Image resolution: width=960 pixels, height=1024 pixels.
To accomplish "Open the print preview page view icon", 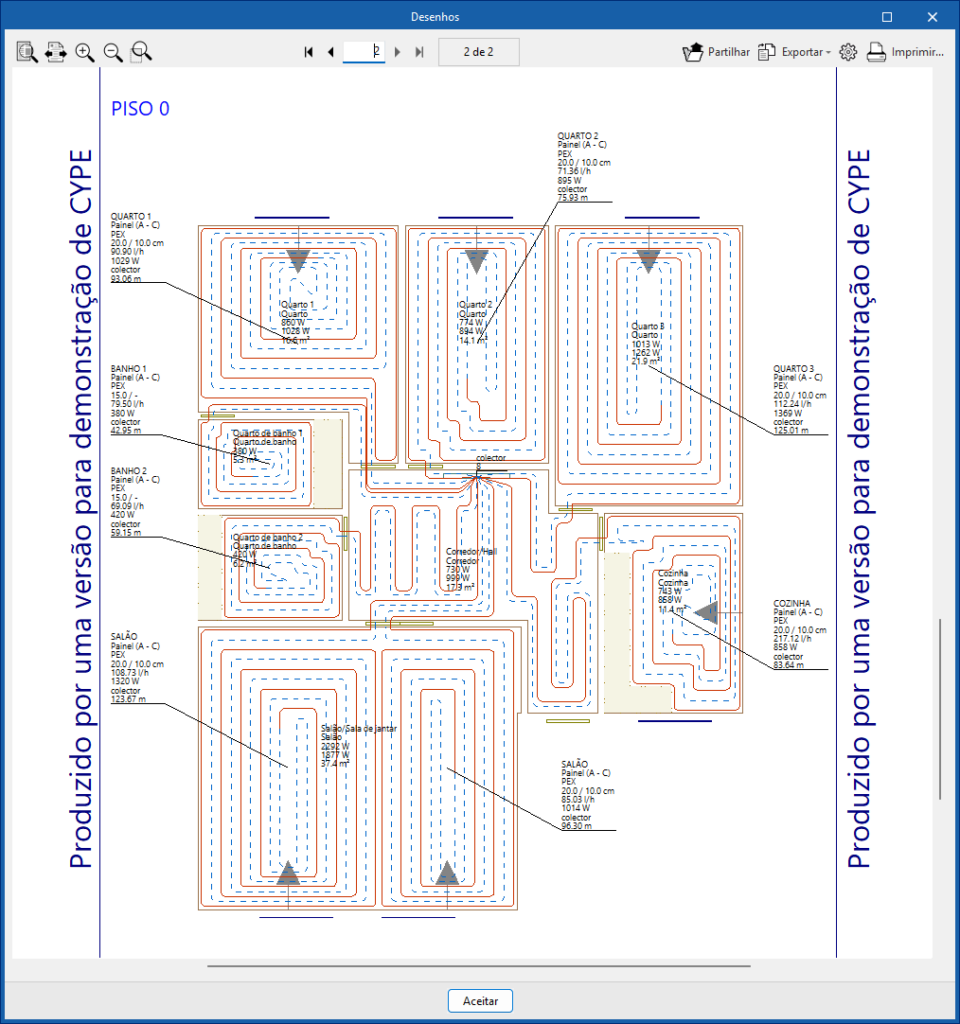I will [27, 52].
